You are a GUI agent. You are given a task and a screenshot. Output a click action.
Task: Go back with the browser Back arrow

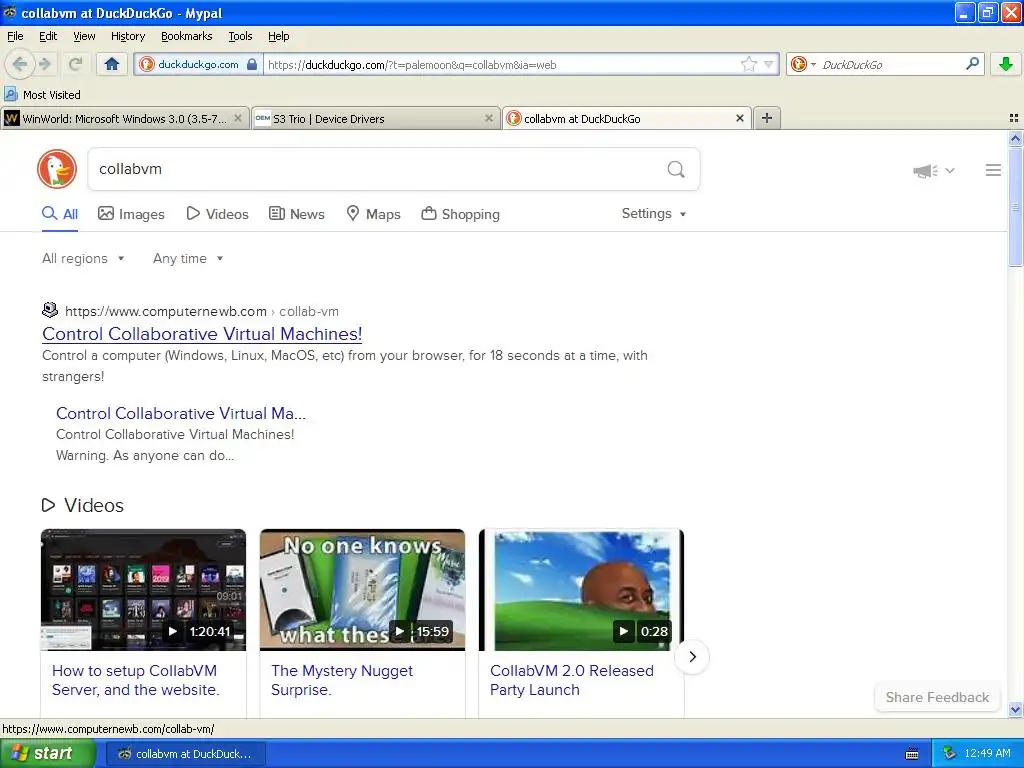pyautogui.click(x=20, y=64)
